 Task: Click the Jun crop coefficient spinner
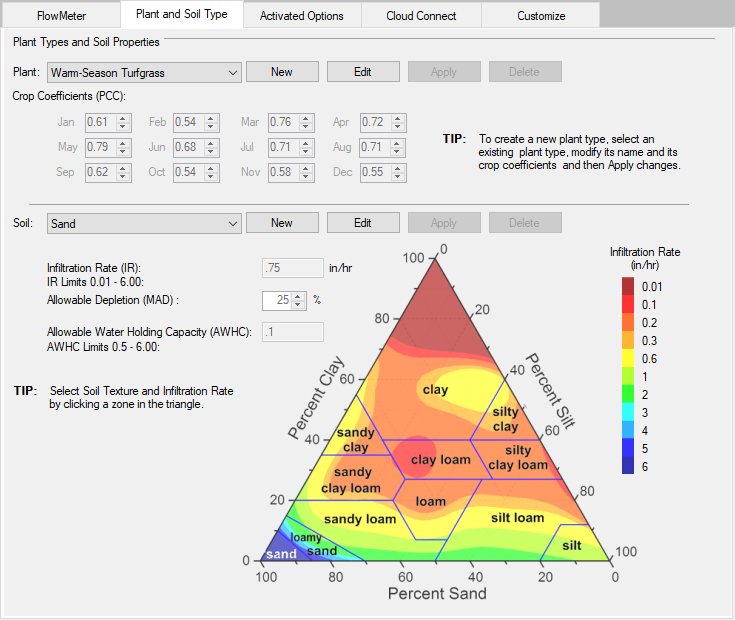(x=211, y=147)
